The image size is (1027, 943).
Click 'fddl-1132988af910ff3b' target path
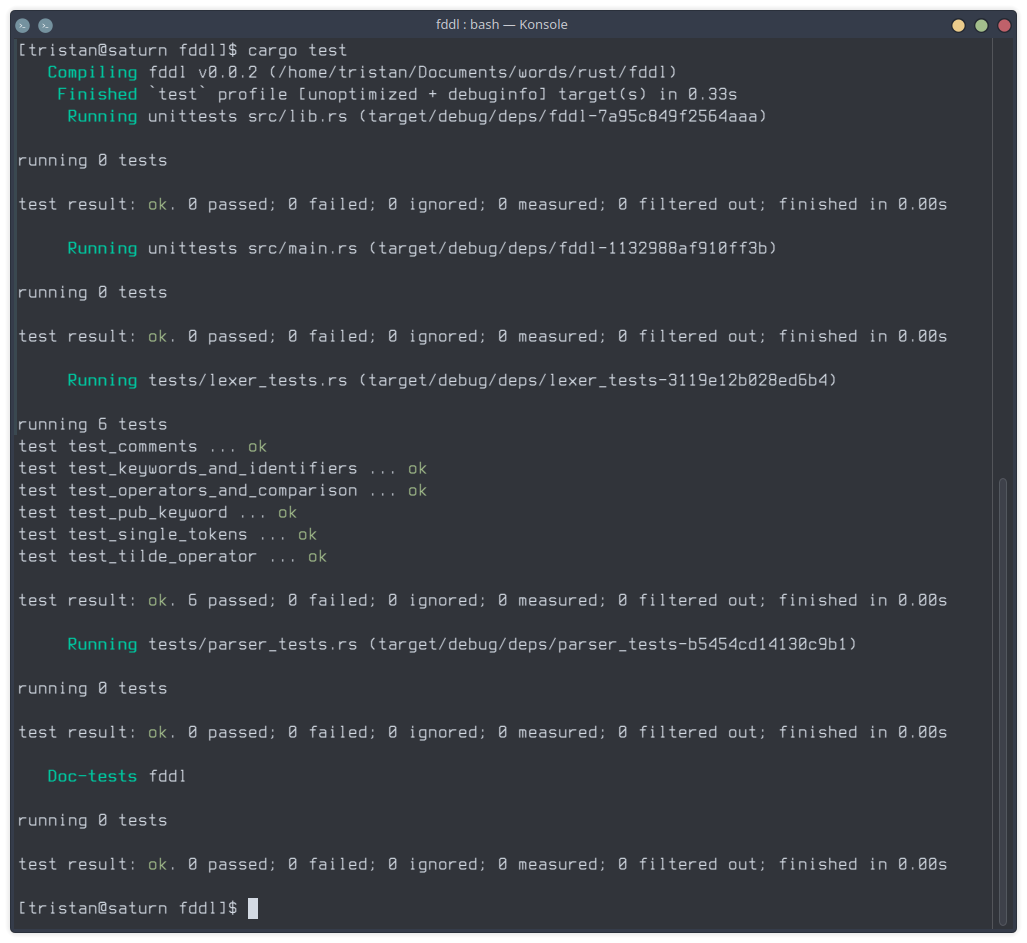click(x=663, y=248)
